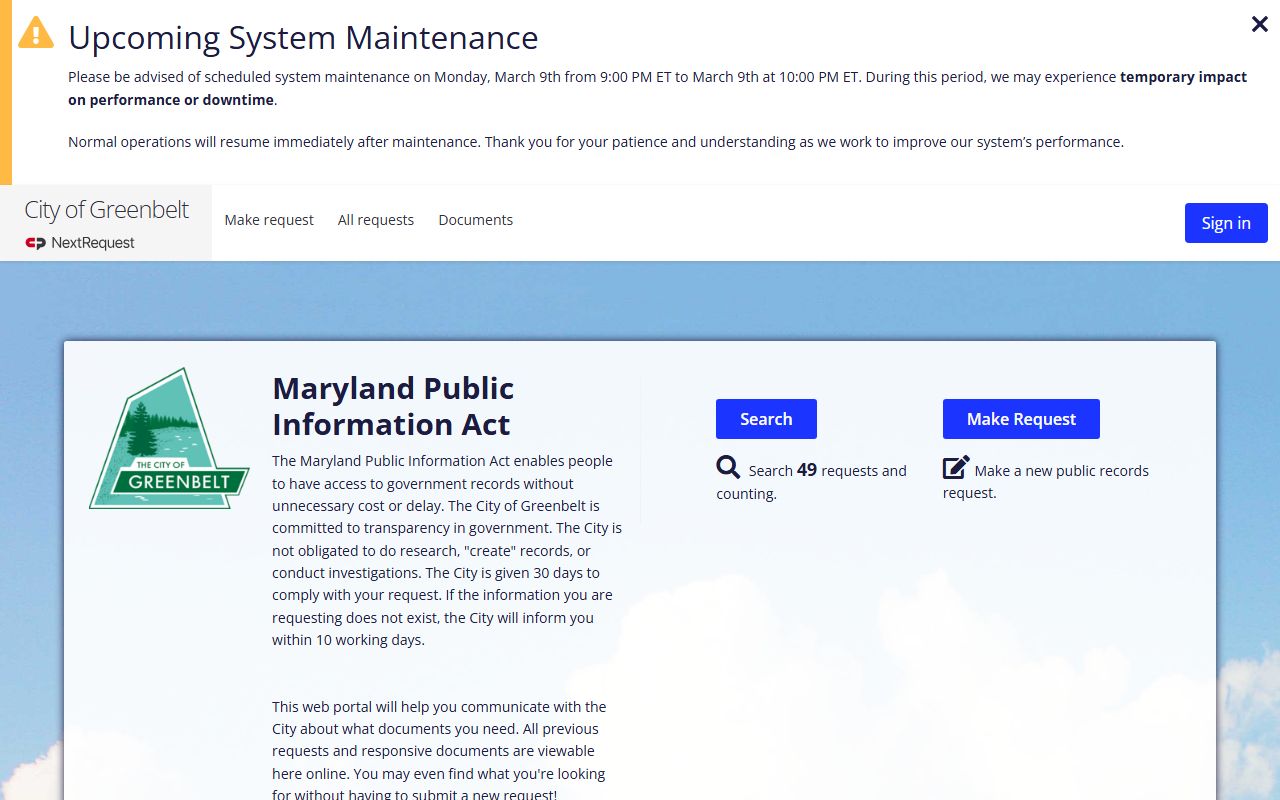Viewport: 1280px width, 800px height.
Task: Click the blue Make Request button
Action: [1021, 419]
